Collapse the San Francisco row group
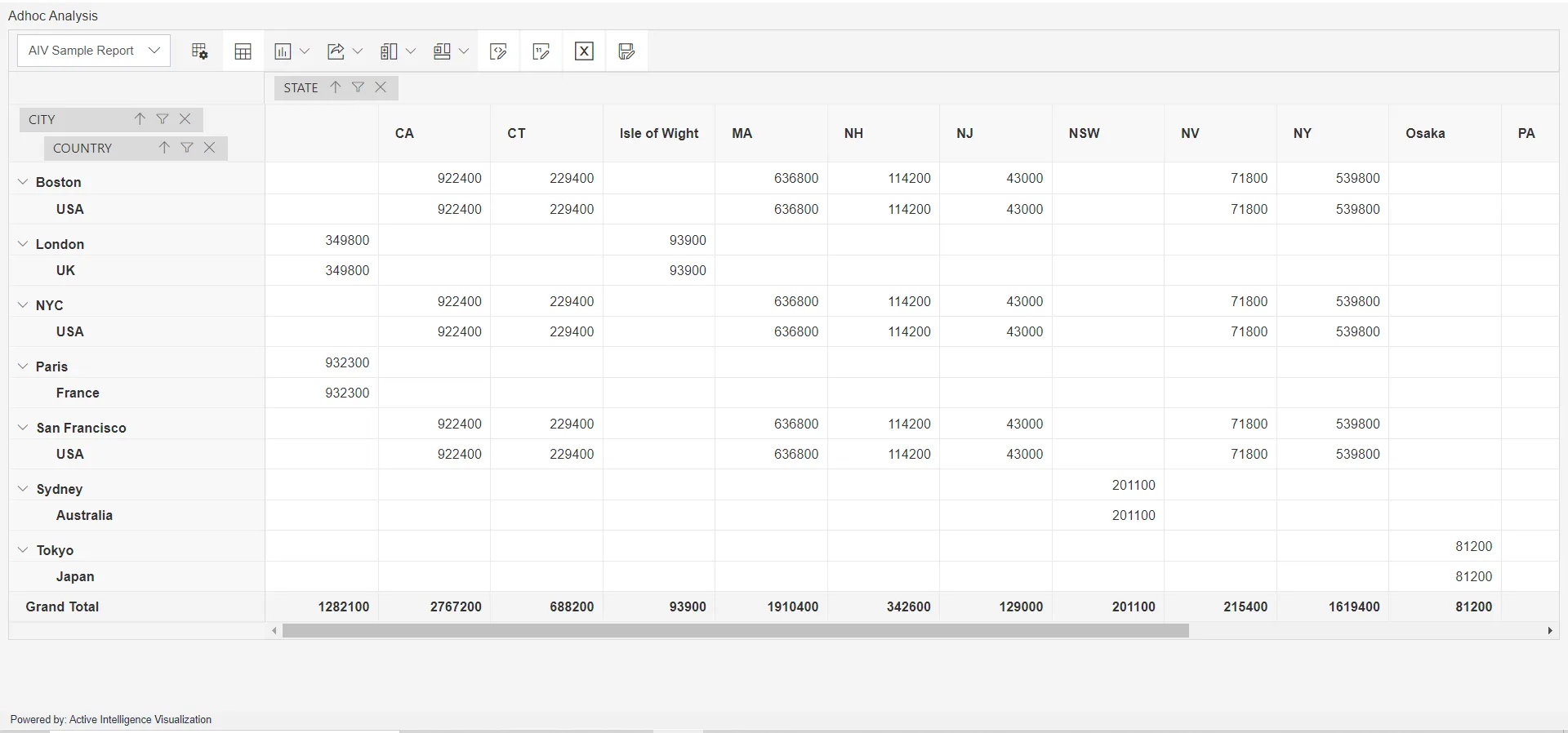1568x733 pixels. tap(23, 428)
